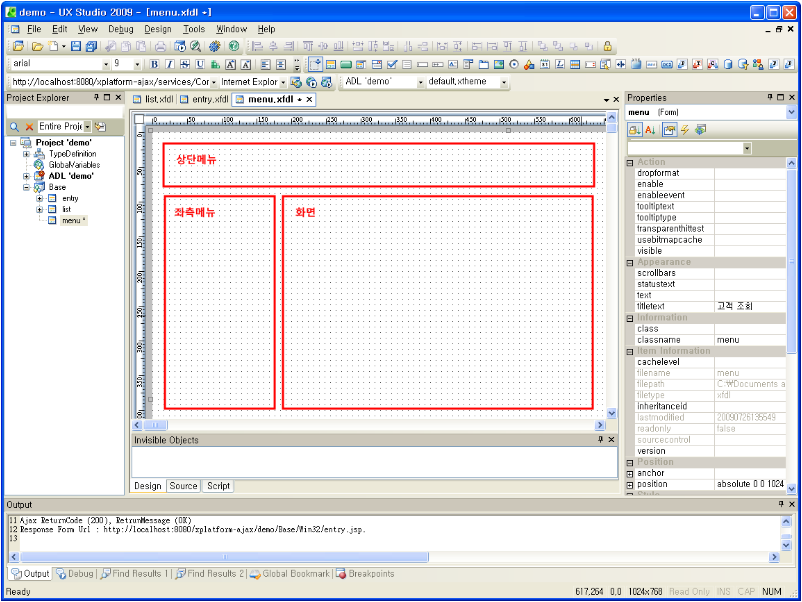Open the Internet Explorer browser dropdown
802x602 pixels.
[x=283, y=82]
